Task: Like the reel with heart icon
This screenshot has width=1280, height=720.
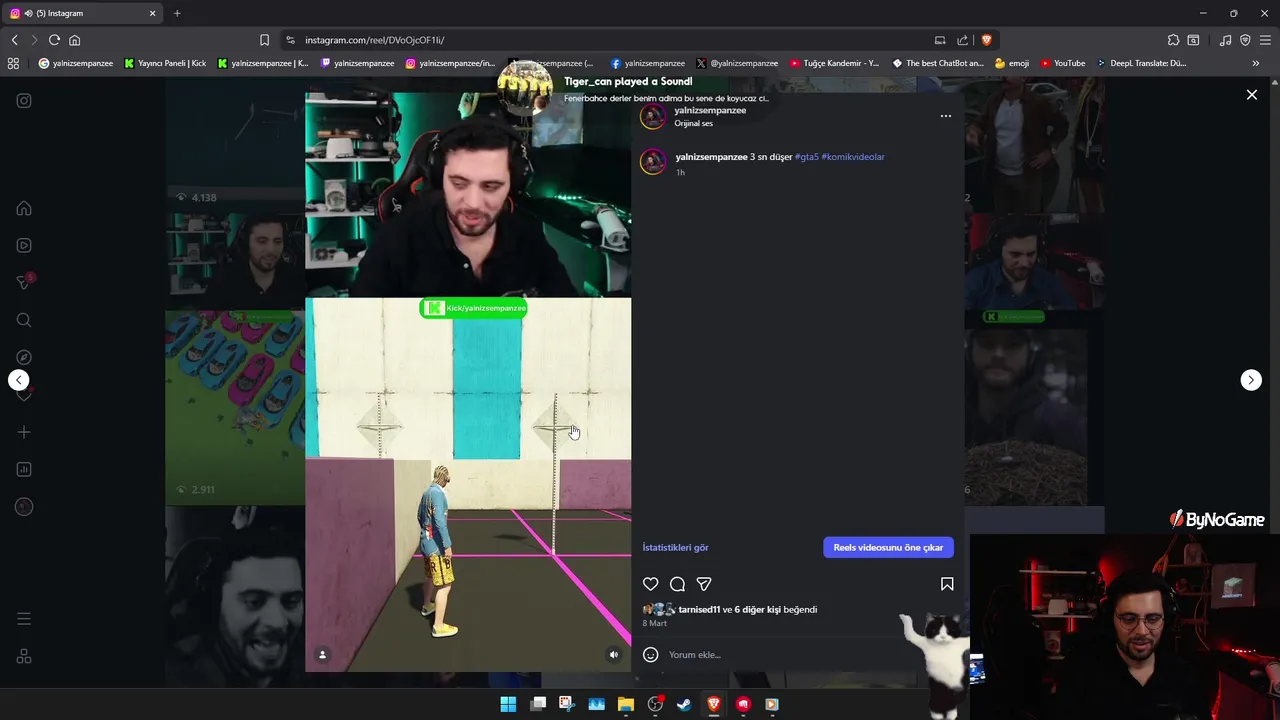Action: click(x=651, y=584)
